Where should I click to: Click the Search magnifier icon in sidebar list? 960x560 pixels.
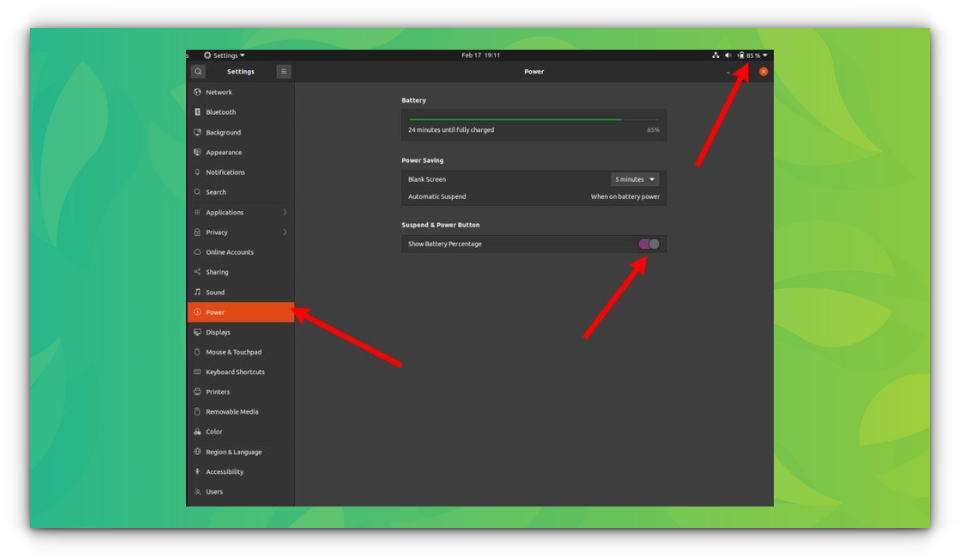click(x=197, y=192)
